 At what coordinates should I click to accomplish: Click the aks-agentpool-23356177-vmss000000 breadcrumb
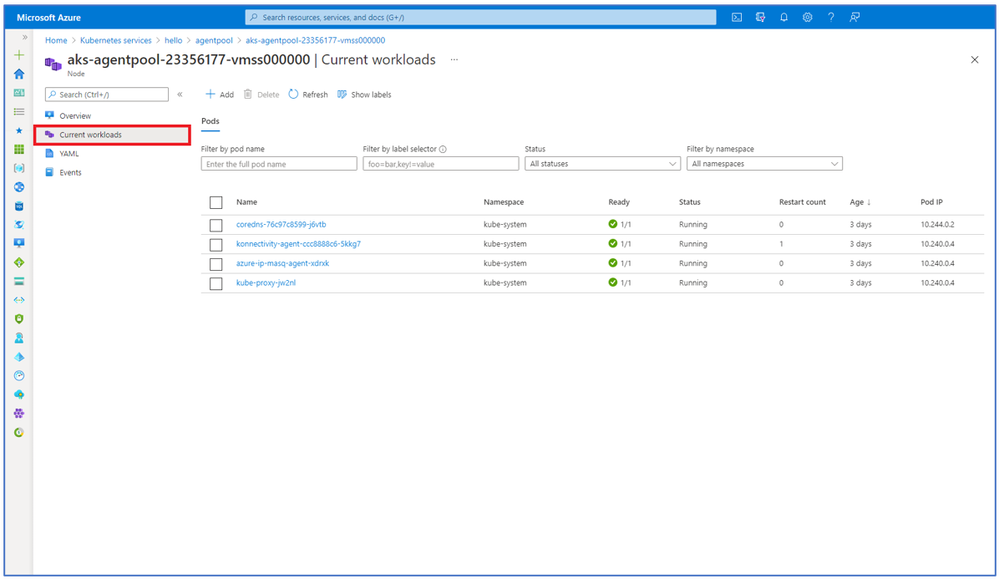coord(315,40)
